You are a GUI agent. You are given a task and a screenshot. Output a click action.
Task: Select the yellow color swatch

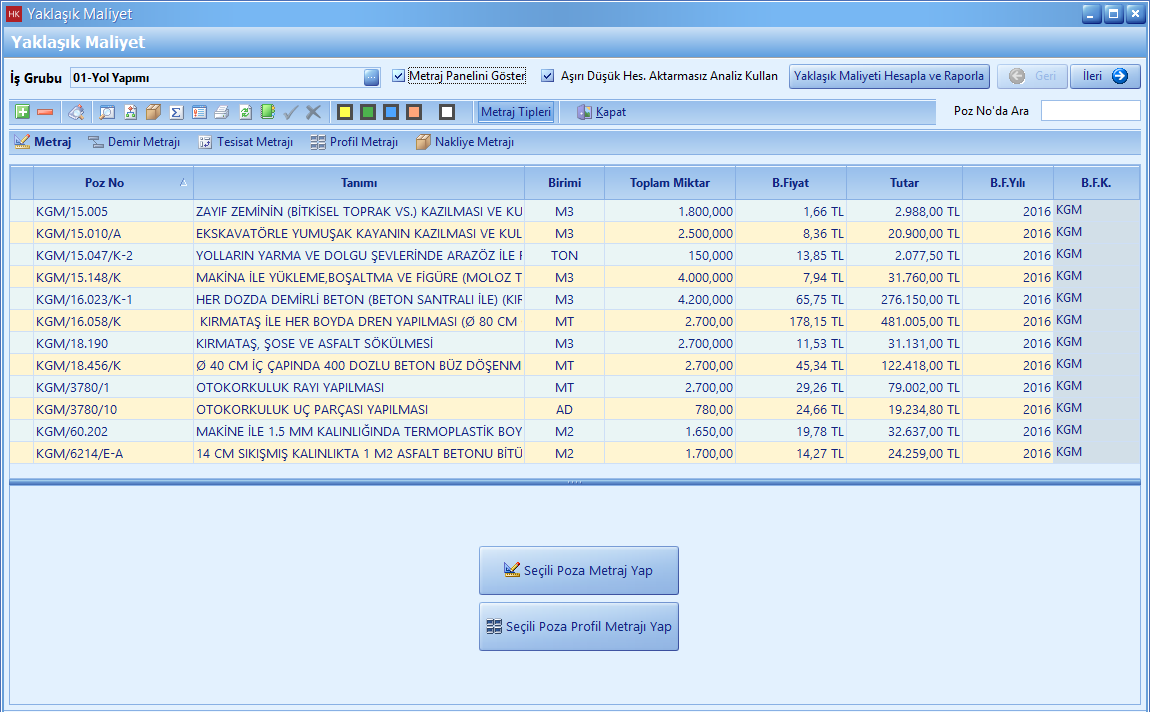pos(344,112)
